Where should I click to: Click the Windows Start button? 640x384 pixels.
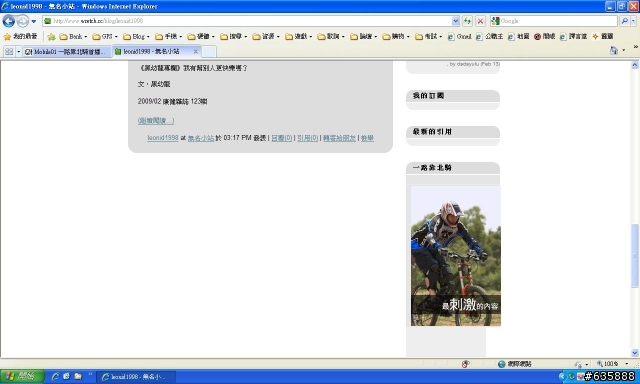coord(22,376)
